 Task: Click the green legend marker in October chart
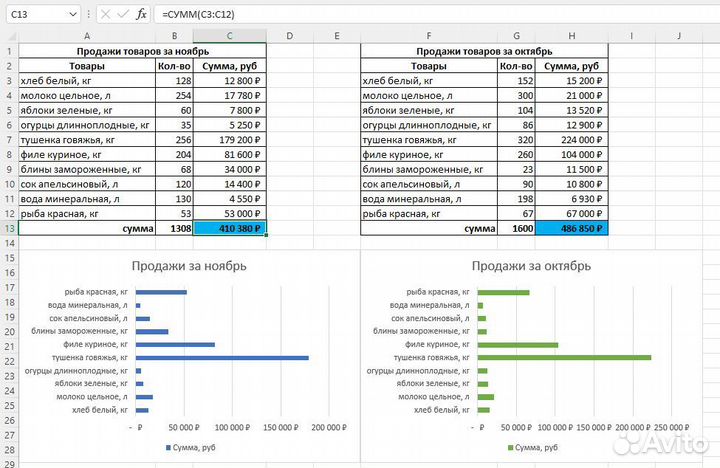point(511,447)
